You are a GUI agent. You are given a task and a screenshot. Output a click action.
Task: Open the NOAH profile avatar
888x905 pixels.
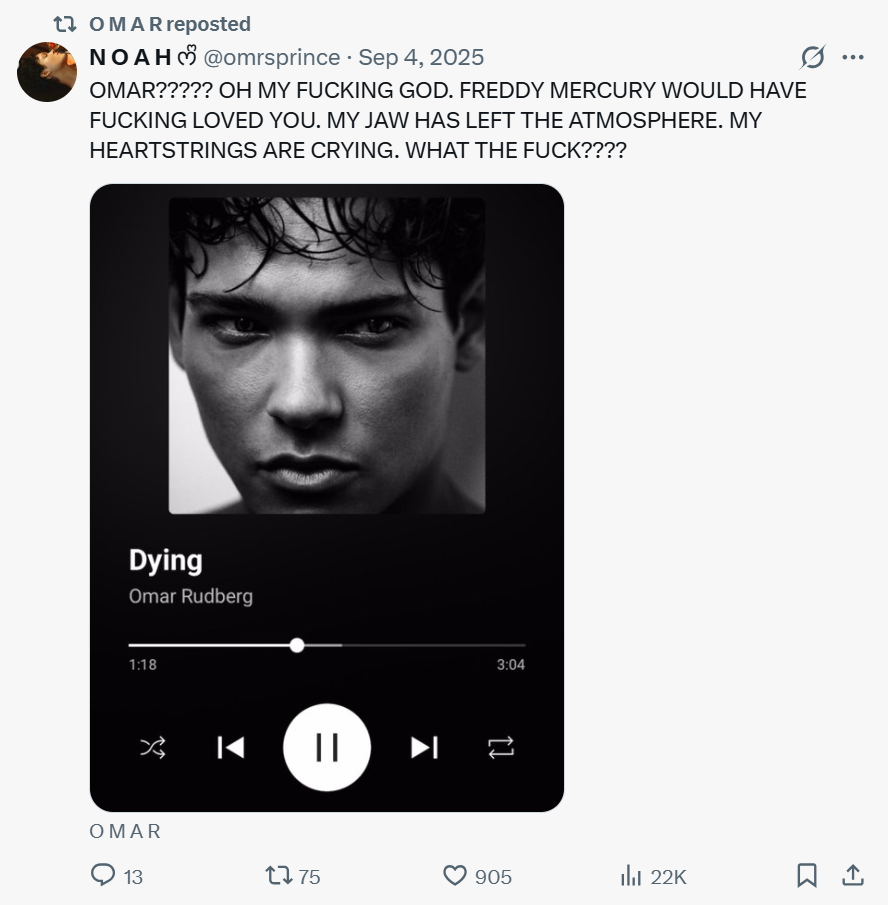(47, 72)
